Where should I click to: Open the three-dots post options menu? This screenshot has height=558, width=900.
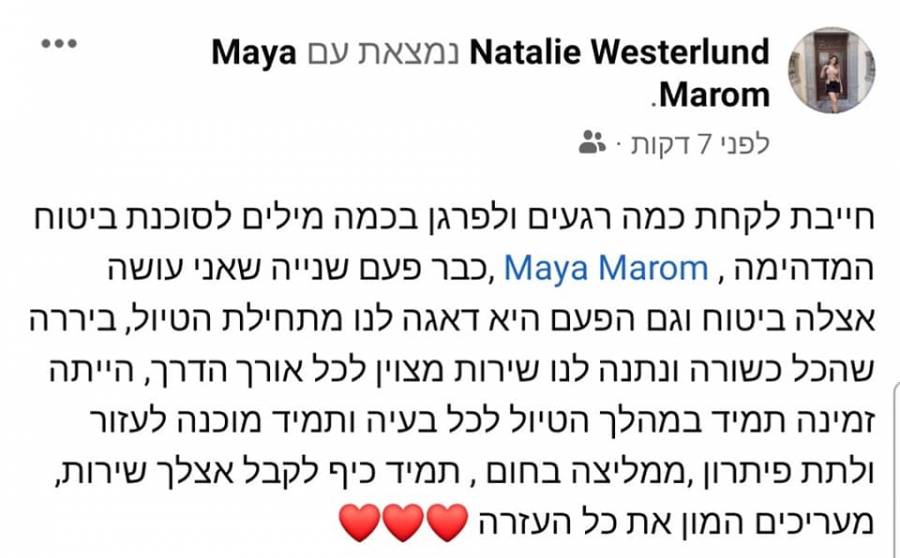[x=59, y=44]
